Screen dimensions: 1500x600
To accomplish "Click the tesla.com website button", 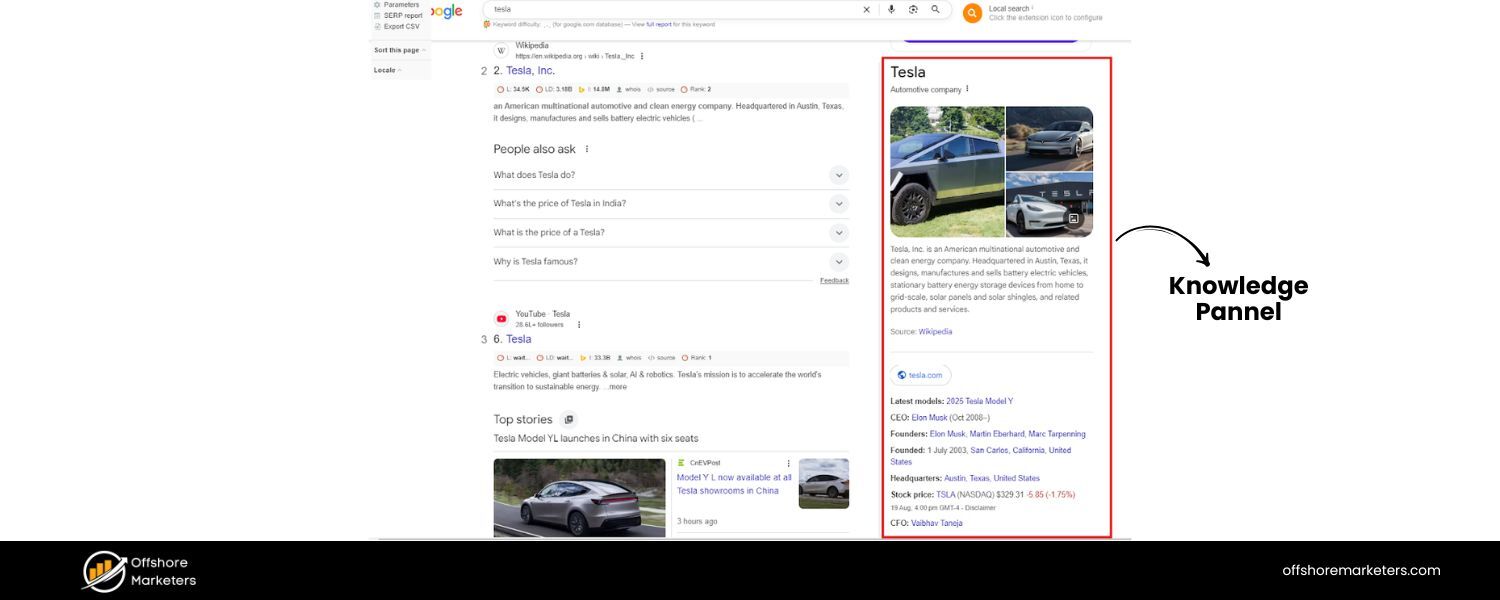I will [920, 375].
